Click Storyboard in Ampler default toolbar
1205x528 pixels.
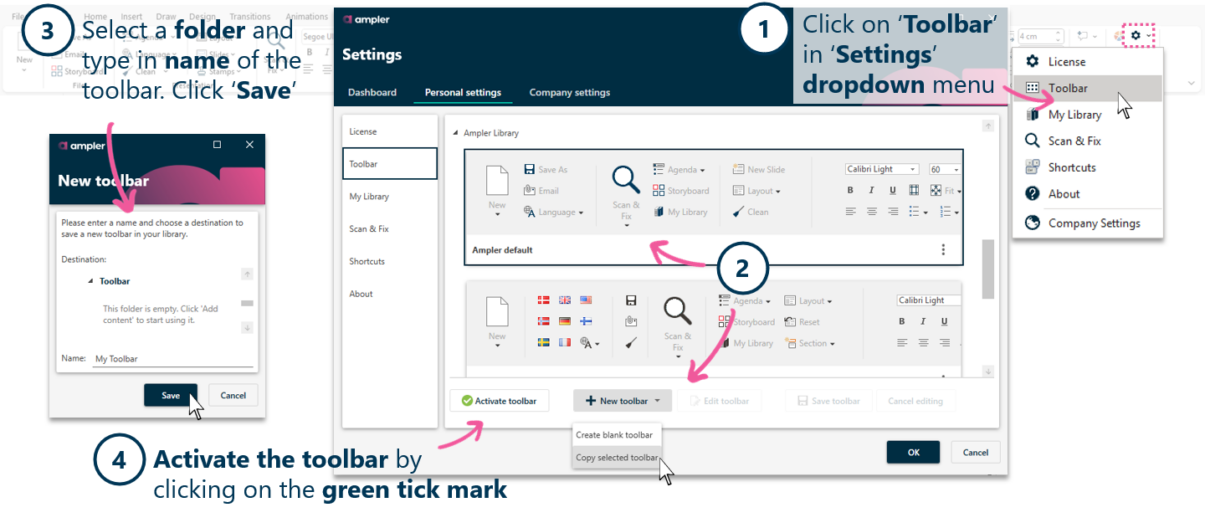point(681,191)
